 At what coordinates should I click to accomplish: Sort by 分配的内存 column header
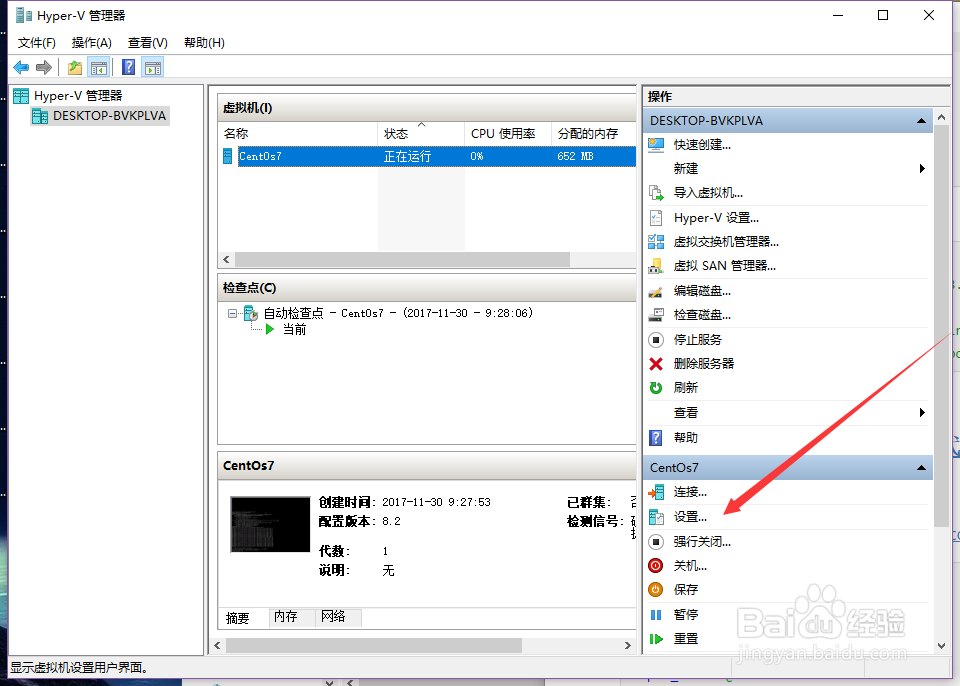click(594, 134)
